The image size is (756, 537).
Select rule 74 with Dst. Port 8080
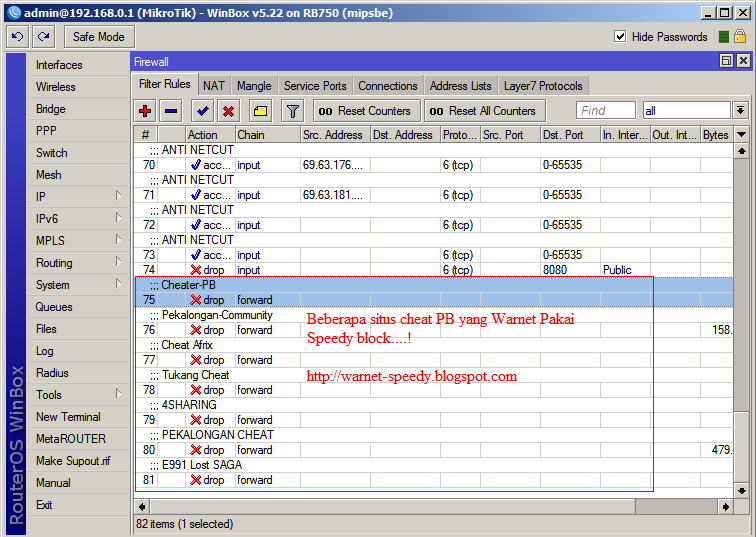tap(434, 270)
